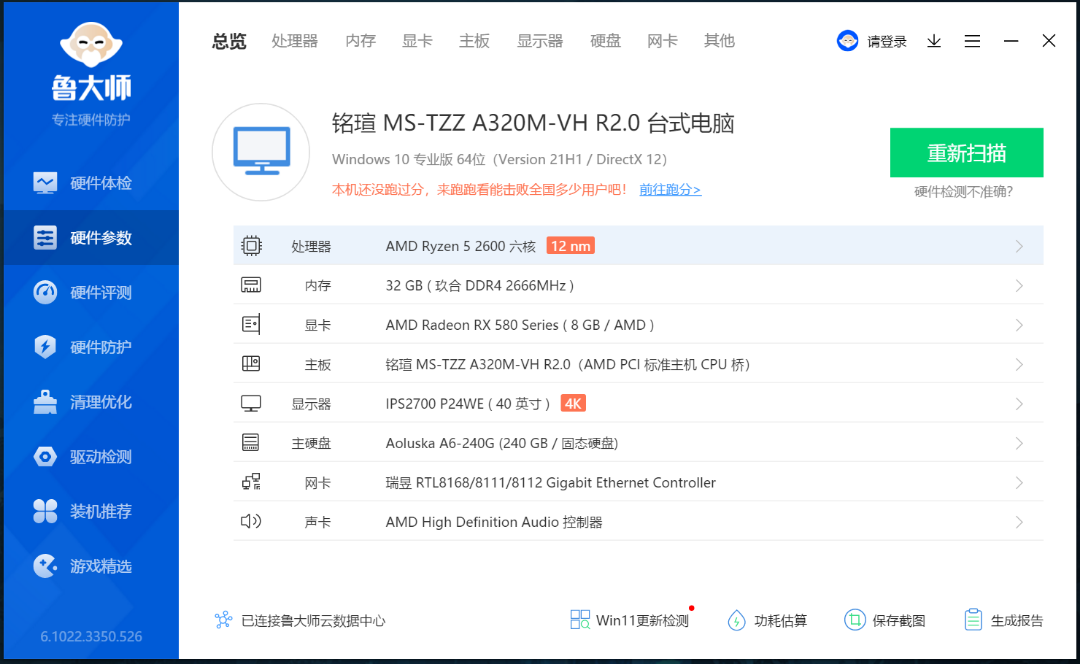The image size is (1080, 664).
Task: Open 硬件防护 shield icon in sidebar
Action: [45, 346]
